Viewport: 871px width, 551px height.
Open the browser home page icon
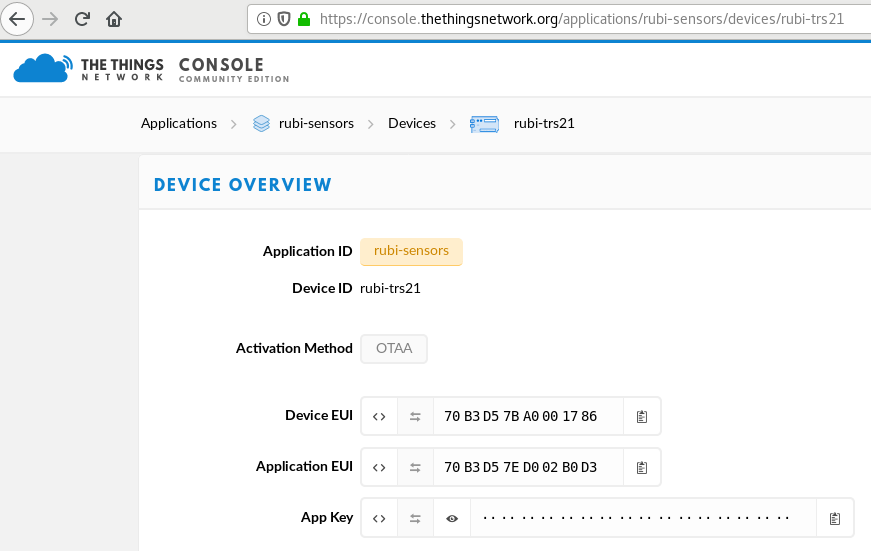[114, 19]
